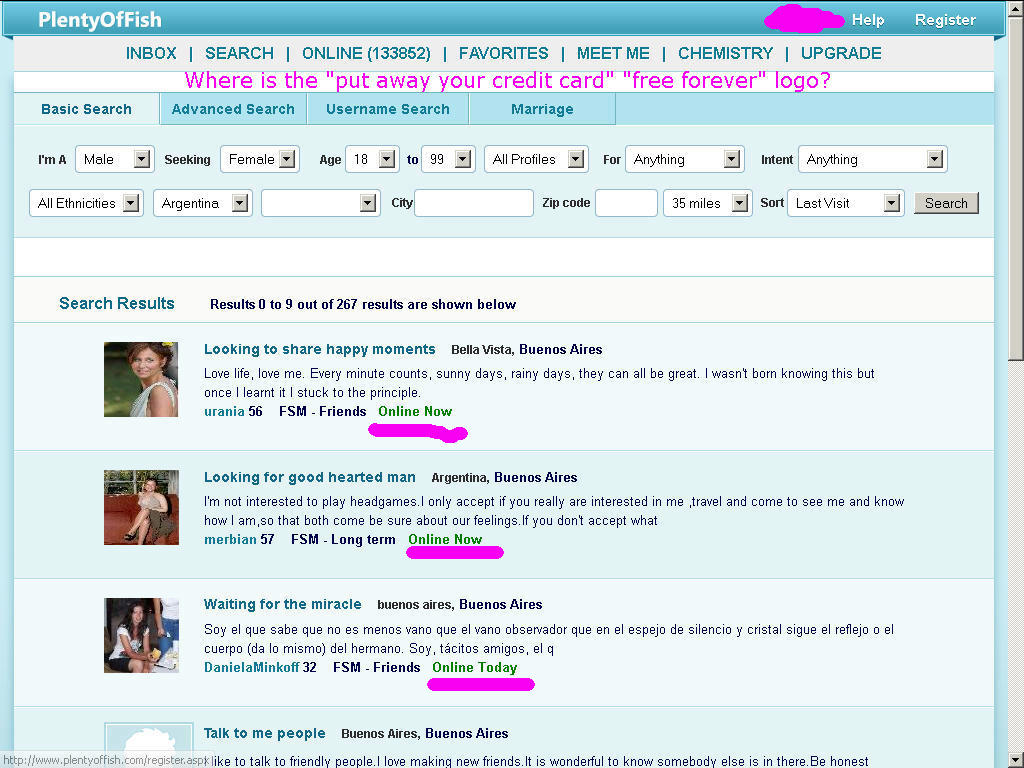Open MEET ME in navigation bar
The height and width of the screenshot is (768, 1024).
click(x=613, y=53)
